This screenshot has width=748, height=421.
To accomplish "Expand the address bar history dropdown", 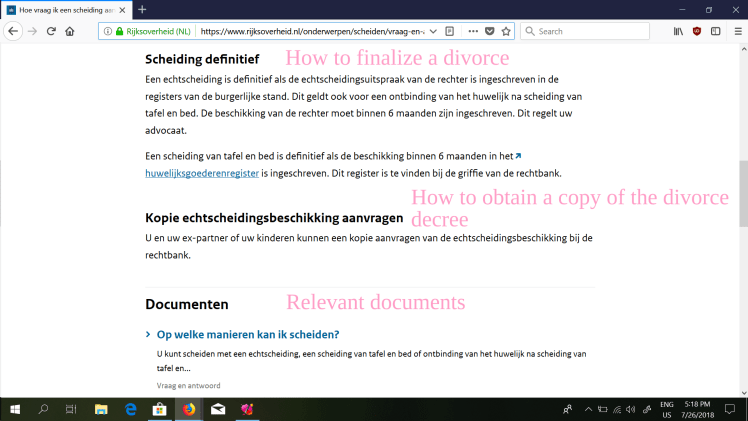I will pos(432,31).
